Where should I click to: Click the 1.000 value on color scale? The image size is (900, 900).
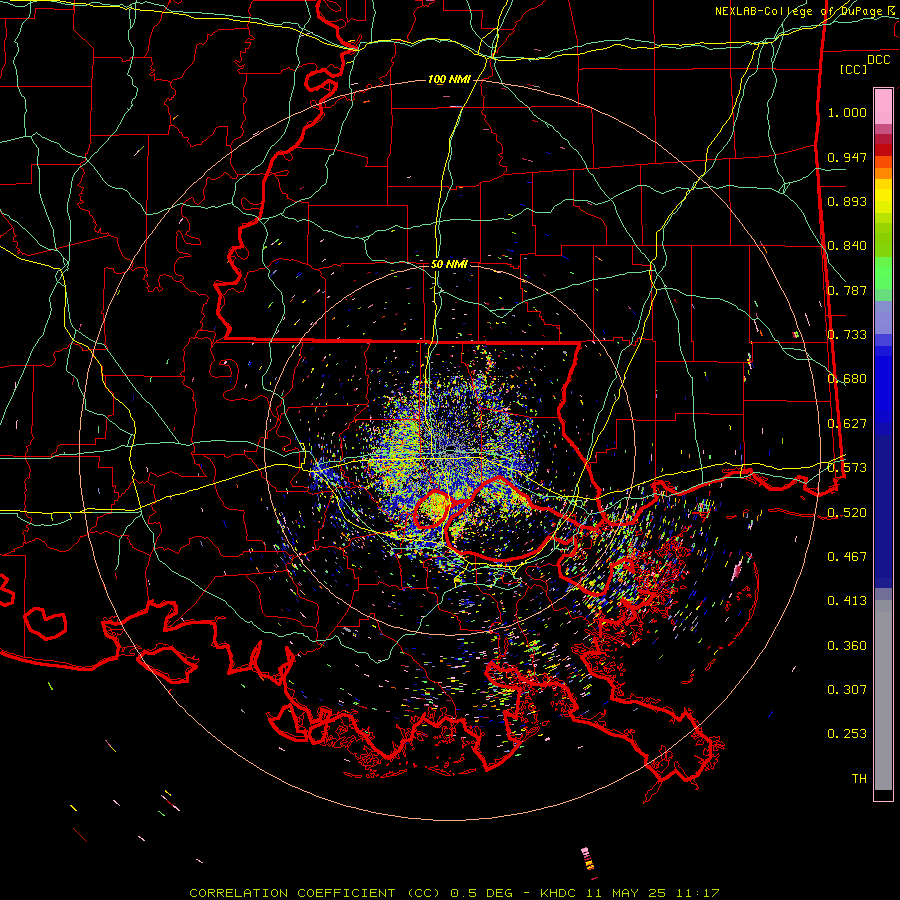(x=847, y=112)
